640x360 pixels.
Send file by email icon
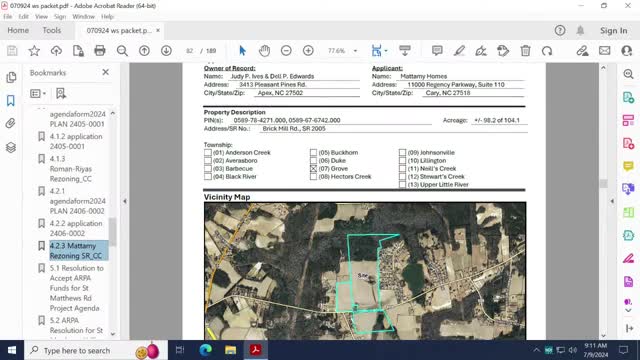point(604,51)
